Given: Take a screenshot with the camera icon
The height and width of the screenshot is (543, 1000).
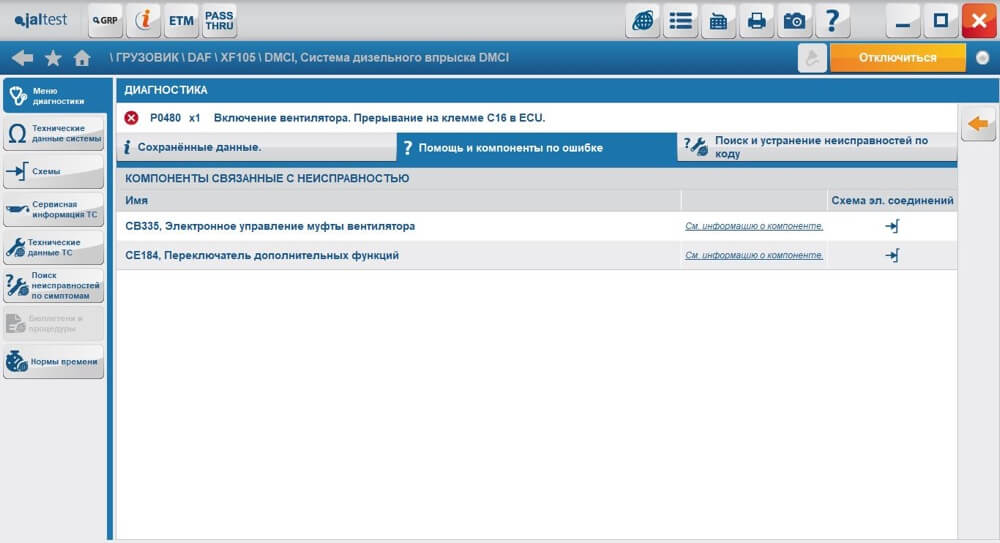Looking at the screenshot, I should click(x=794, y=20).
